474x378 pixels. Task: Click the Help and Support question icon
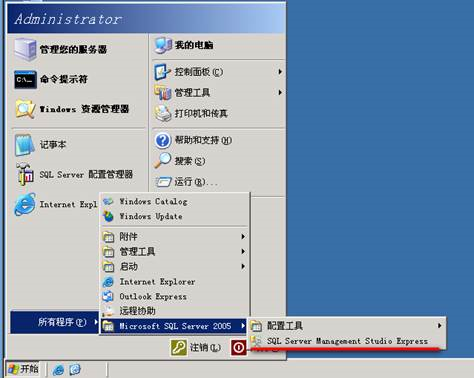pyautogui.click(x=163, y=140)
